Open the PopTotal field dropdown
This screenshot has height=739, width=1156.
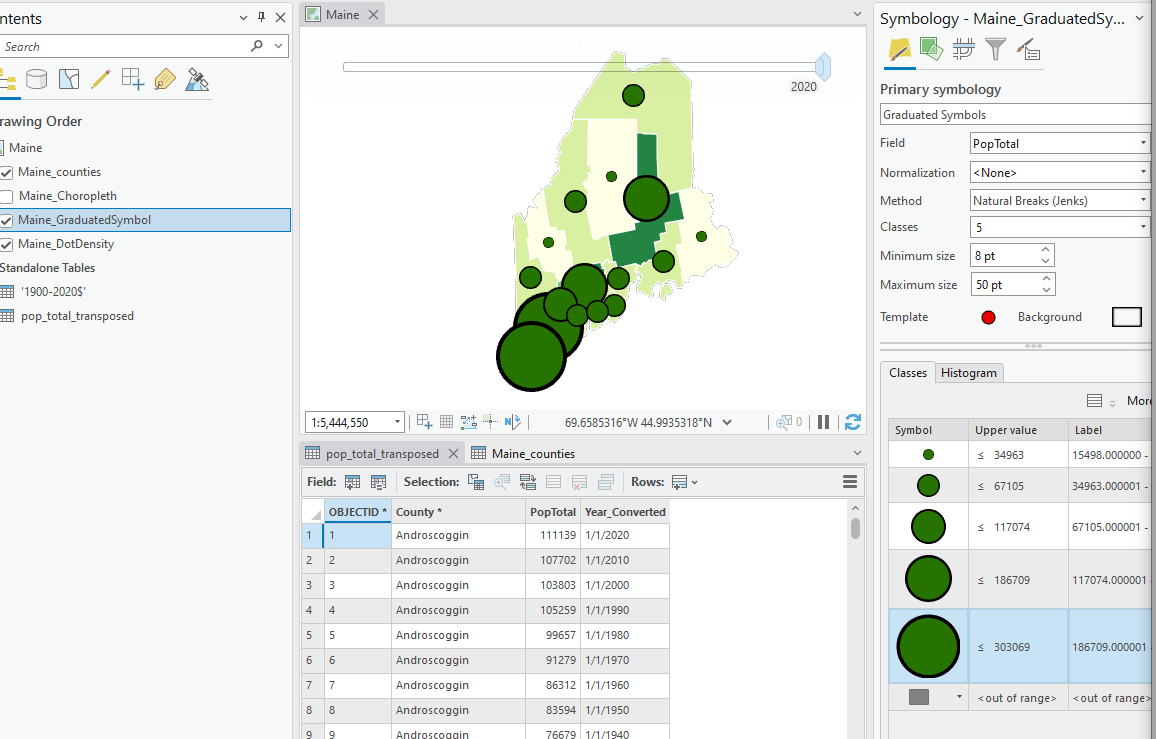coord(1143,144)
